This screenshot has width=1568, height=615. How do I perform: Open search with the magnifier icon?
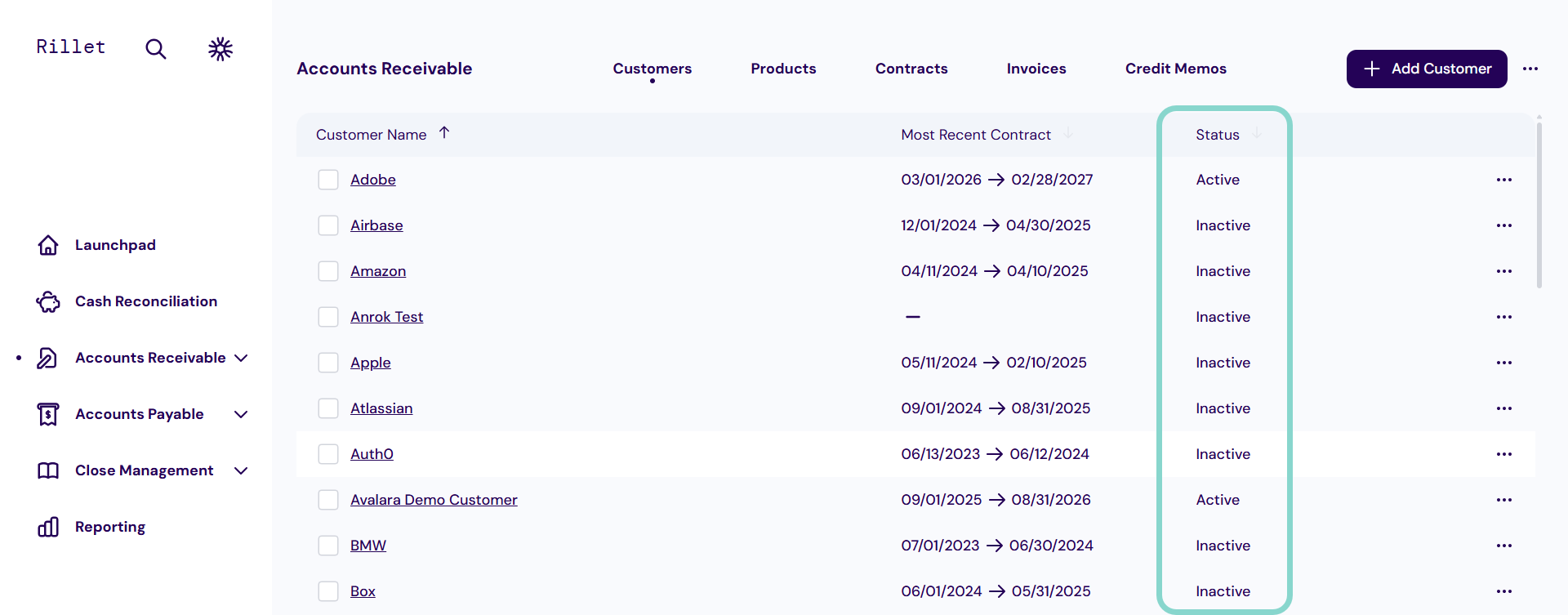point(155,49)
